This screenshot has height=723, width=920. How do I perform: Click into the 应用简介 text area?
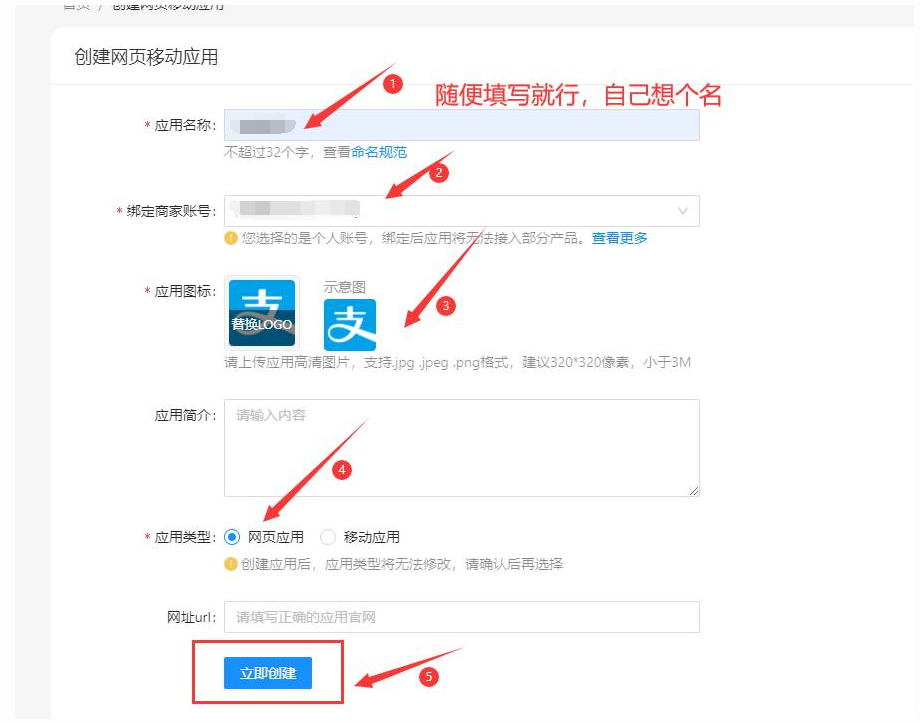click(461, 447)
